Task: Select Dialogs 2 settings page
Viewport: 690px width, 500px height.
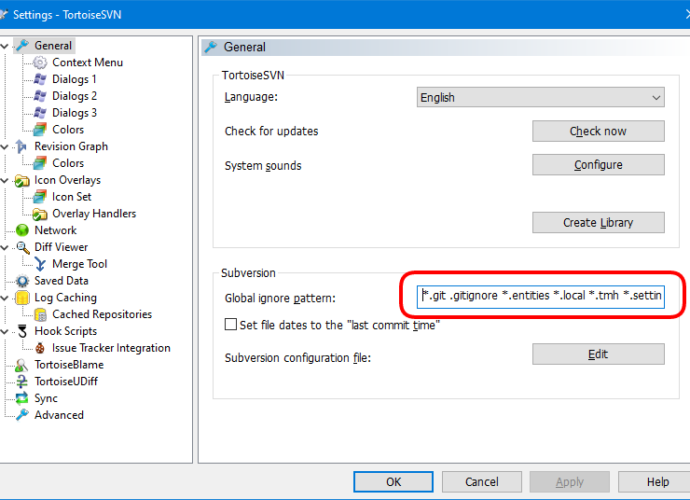Action: 74,96
